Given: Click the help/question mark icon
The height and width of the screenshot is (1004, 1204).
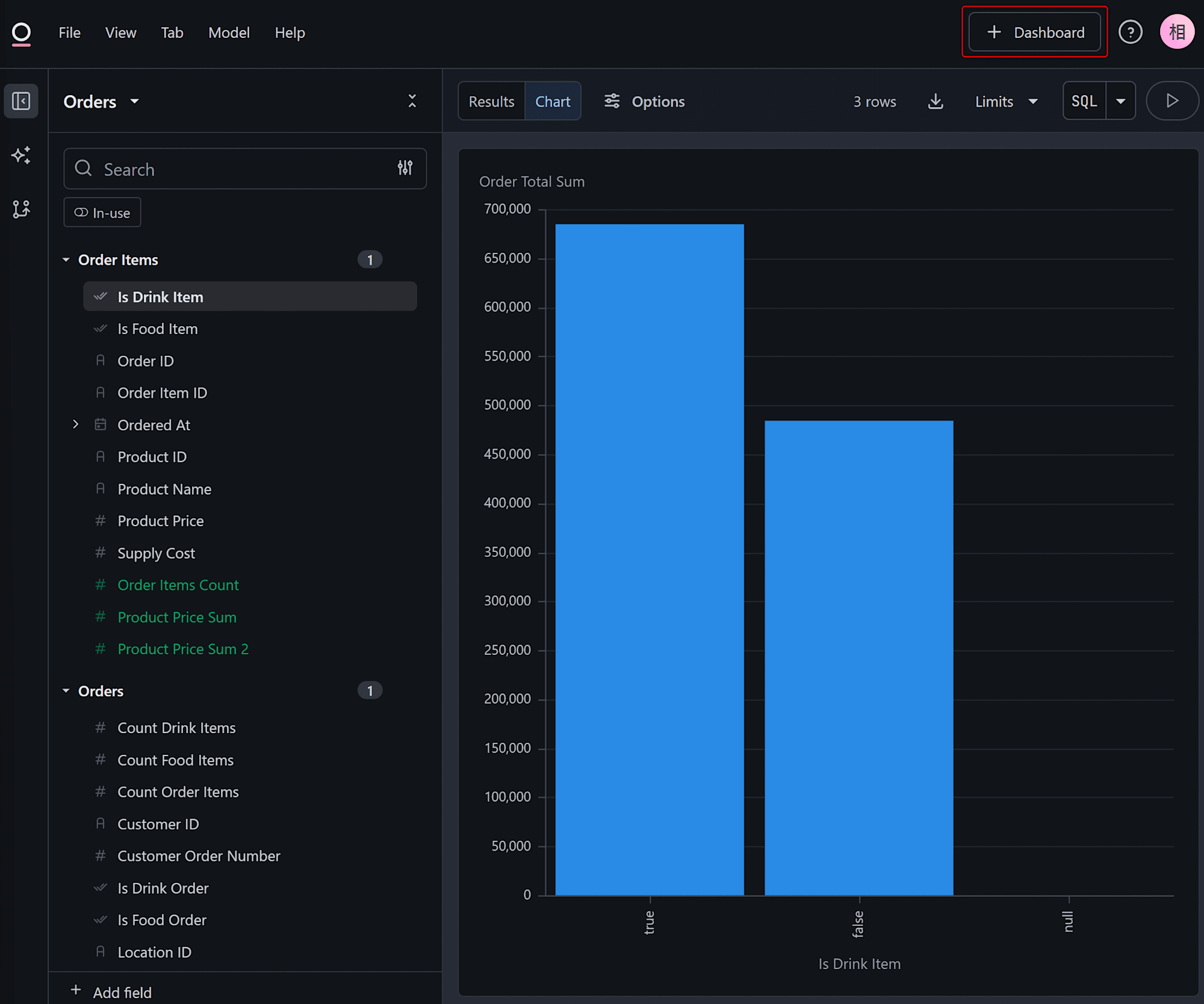Looking at the screenshot, I should [1131, 32].
